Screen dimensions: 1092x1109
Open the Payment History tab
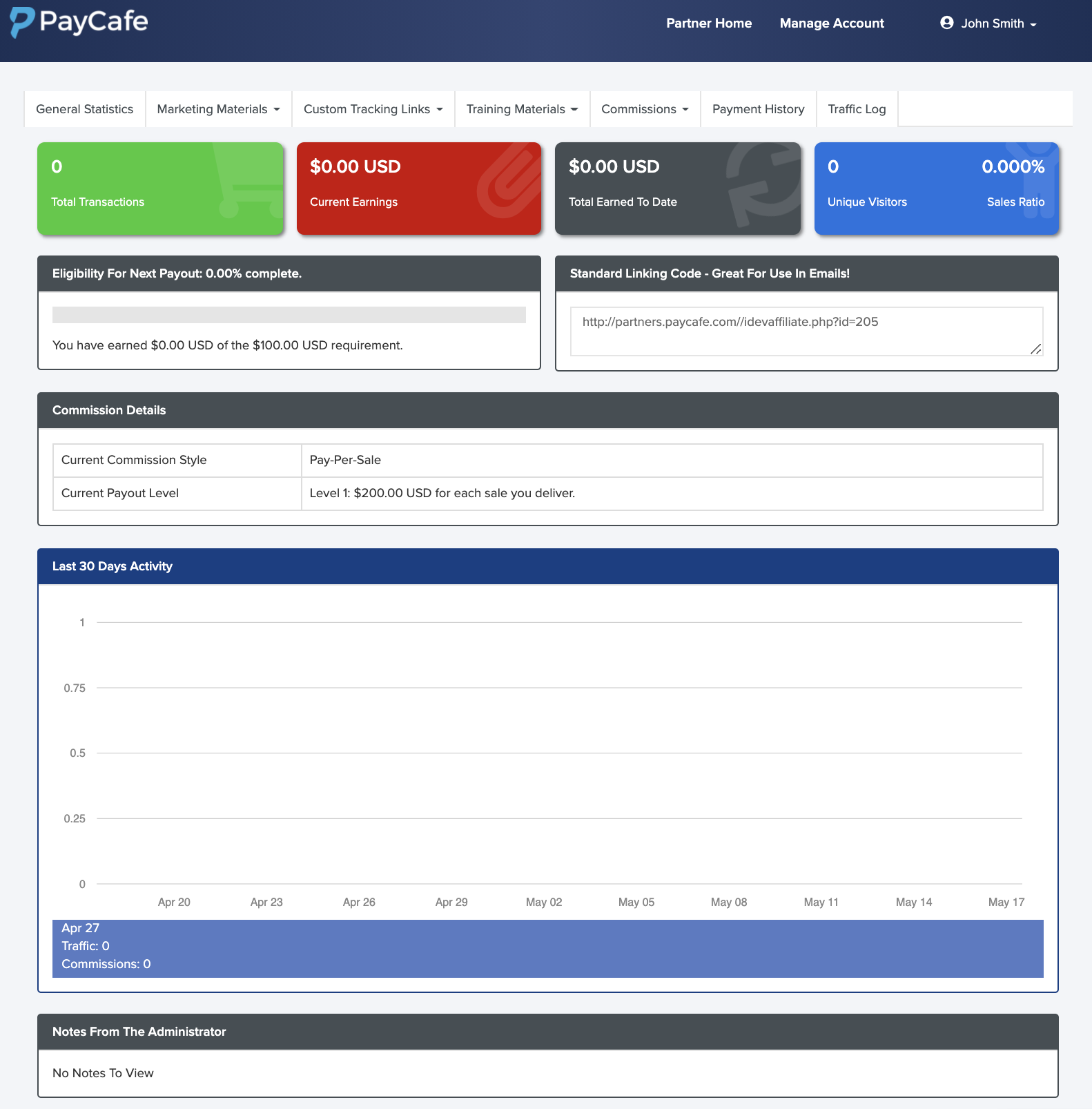(x=758, y=109)
